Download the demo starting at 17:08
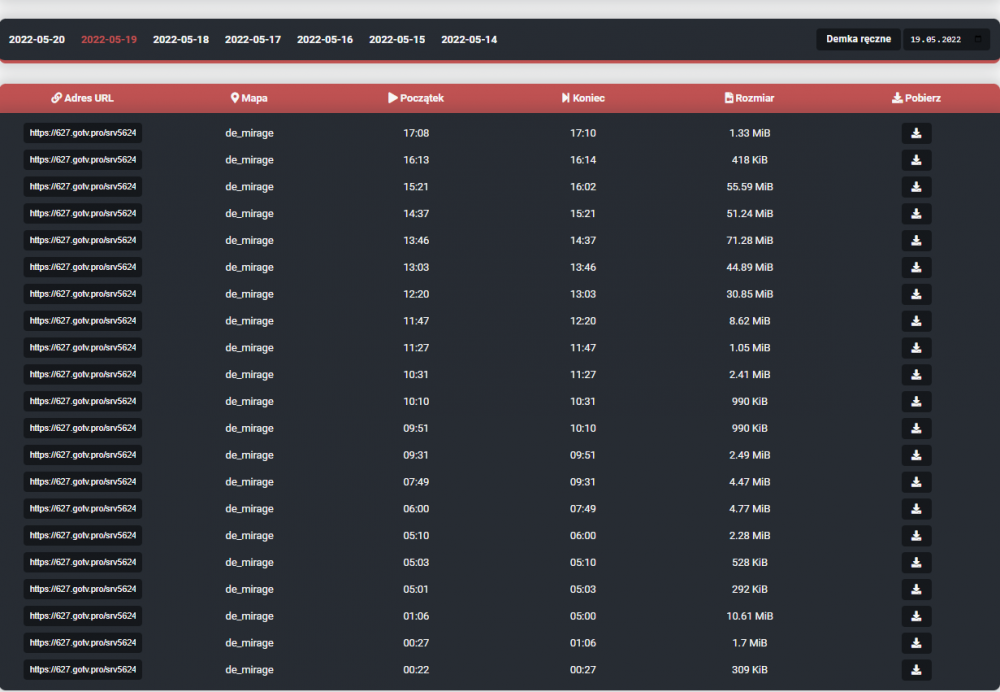This screenshot has height=692, width=1000. [916, 133]
